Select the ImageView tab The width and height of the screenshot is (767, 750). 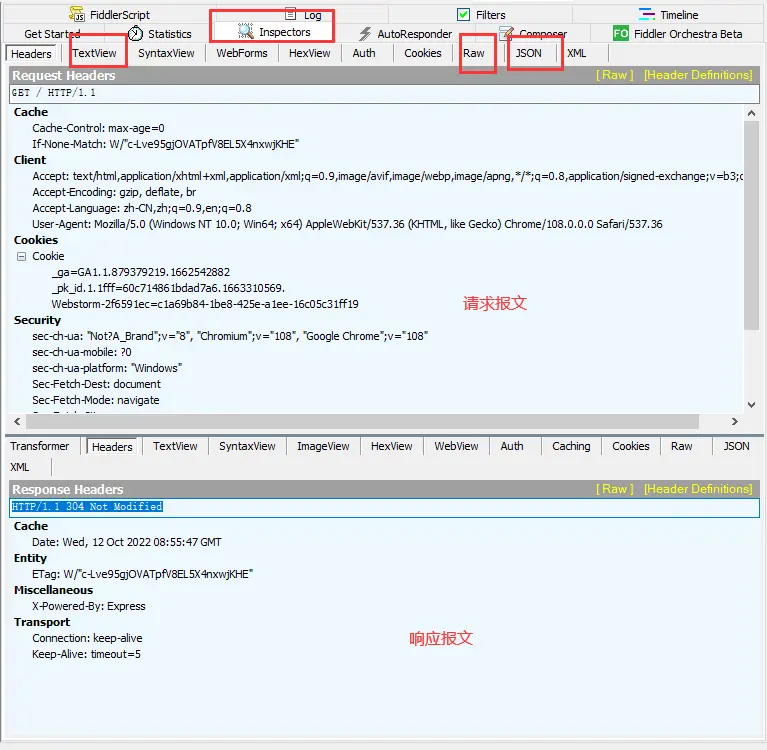323,446
